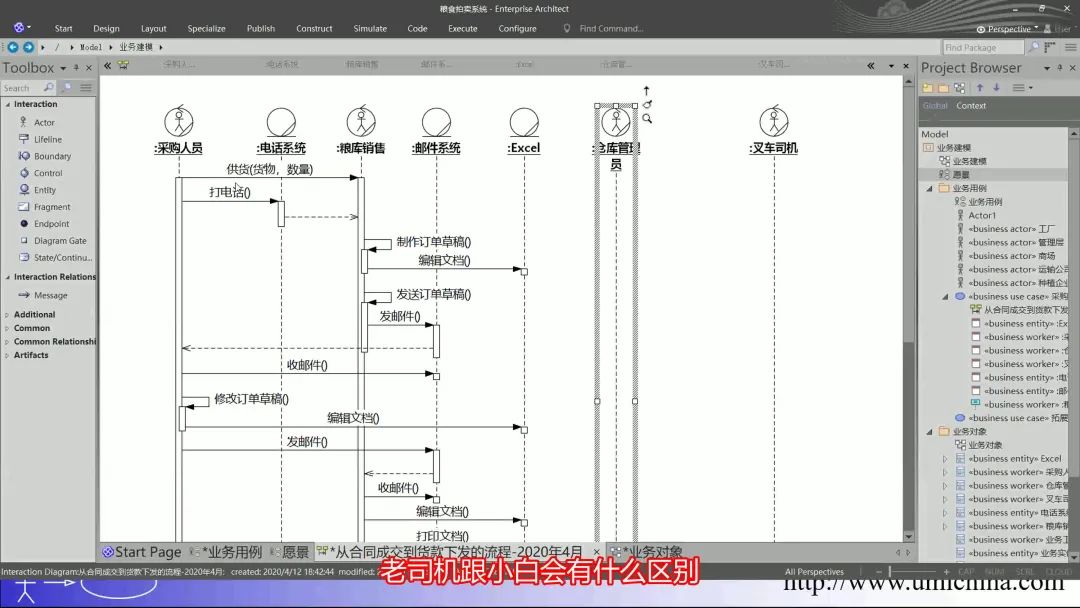Click the navigate Forward arrow button

tap(28, 47)
